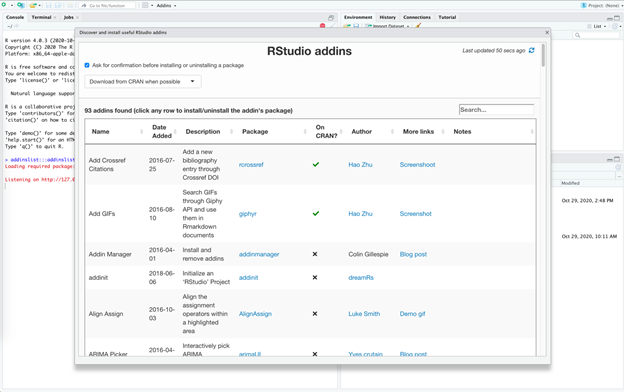The image size is (624, 392).
Task: Open Hao Zhu author link in Add GIFs row
Action: [x=361, y=214]
